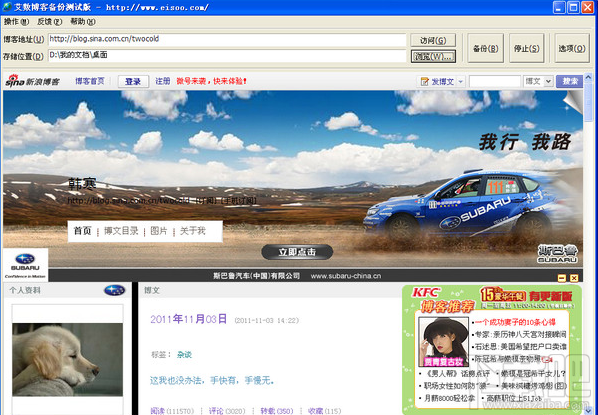This screenshot has height=415, width=598.
Task: Open the 月薪8000轻松拿 link
Action: (450, 398)
